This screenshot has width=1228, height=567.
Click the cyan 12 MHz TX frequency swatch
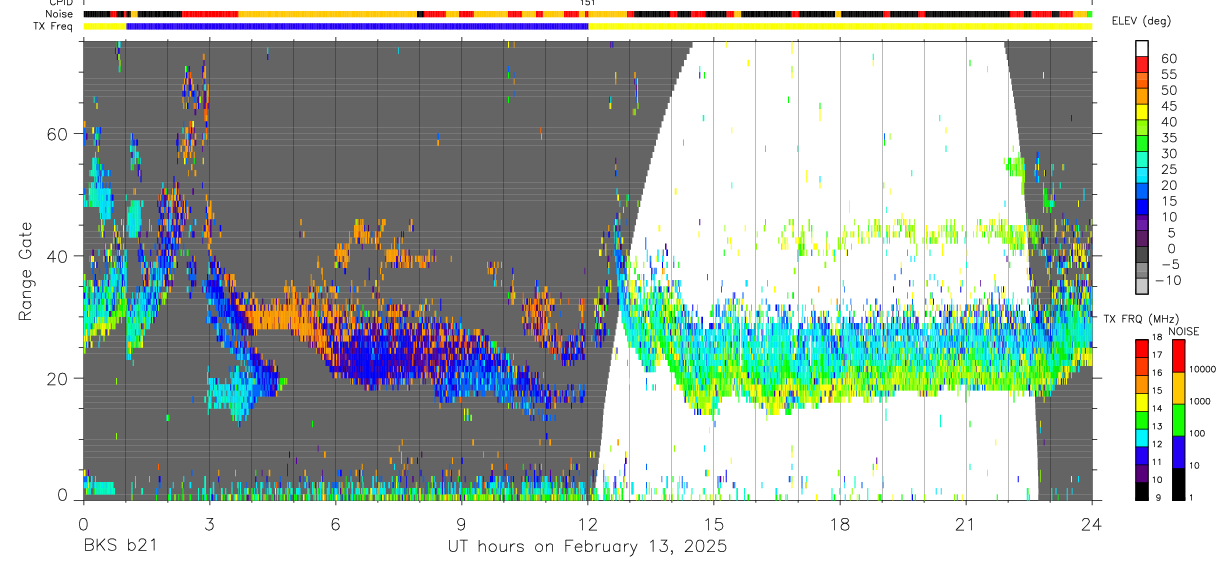coord(1142,437)
